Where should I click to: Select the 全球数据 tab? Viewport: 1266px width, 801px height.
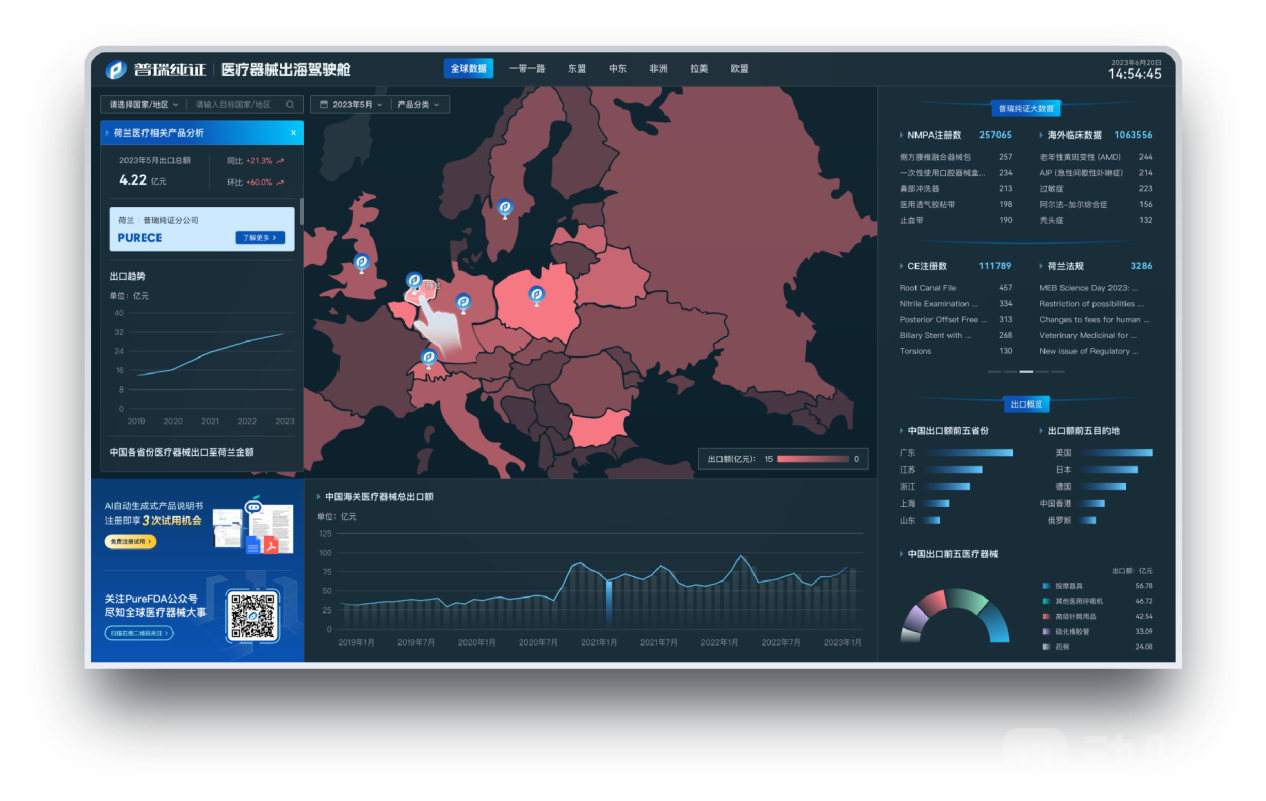(x=468, y=69)
